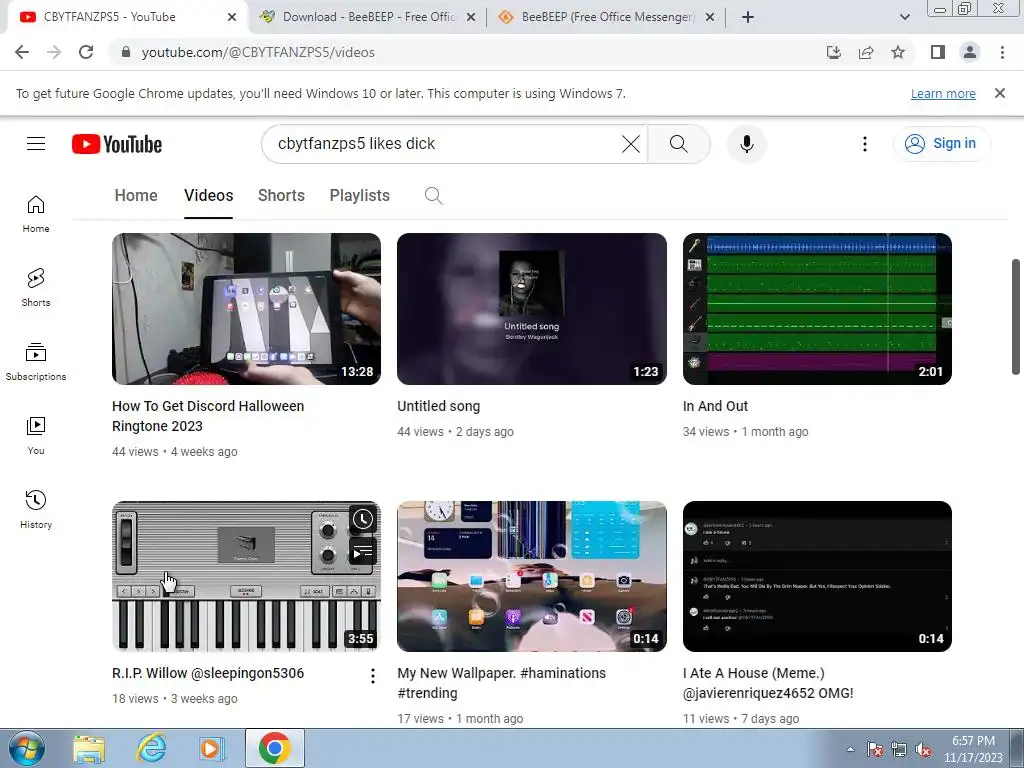This screenshot has height=768, width=1024.
Task: Follow the Learn more link
Action: coord(943,93)
